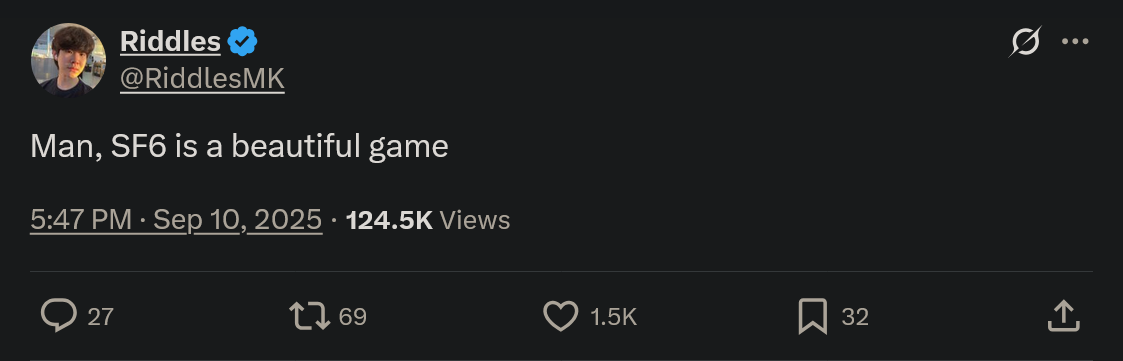
Task: Reply using the speech bubble icon
Action: click(58, 316)
